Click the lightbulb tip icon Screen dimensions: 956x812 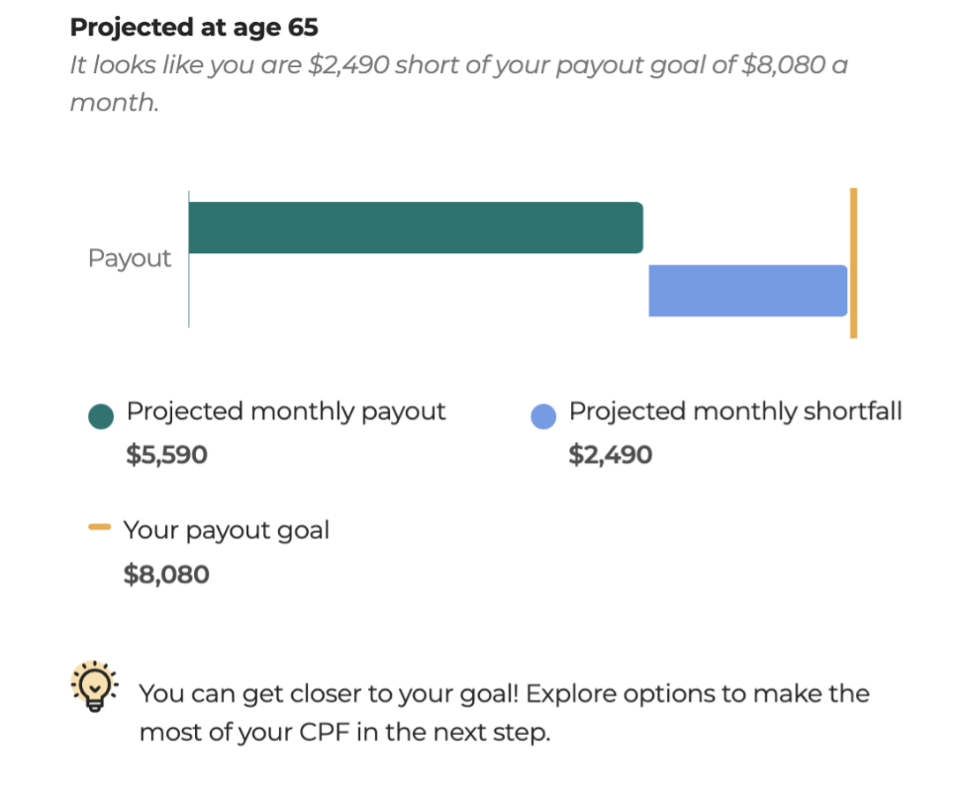[95, 686]
